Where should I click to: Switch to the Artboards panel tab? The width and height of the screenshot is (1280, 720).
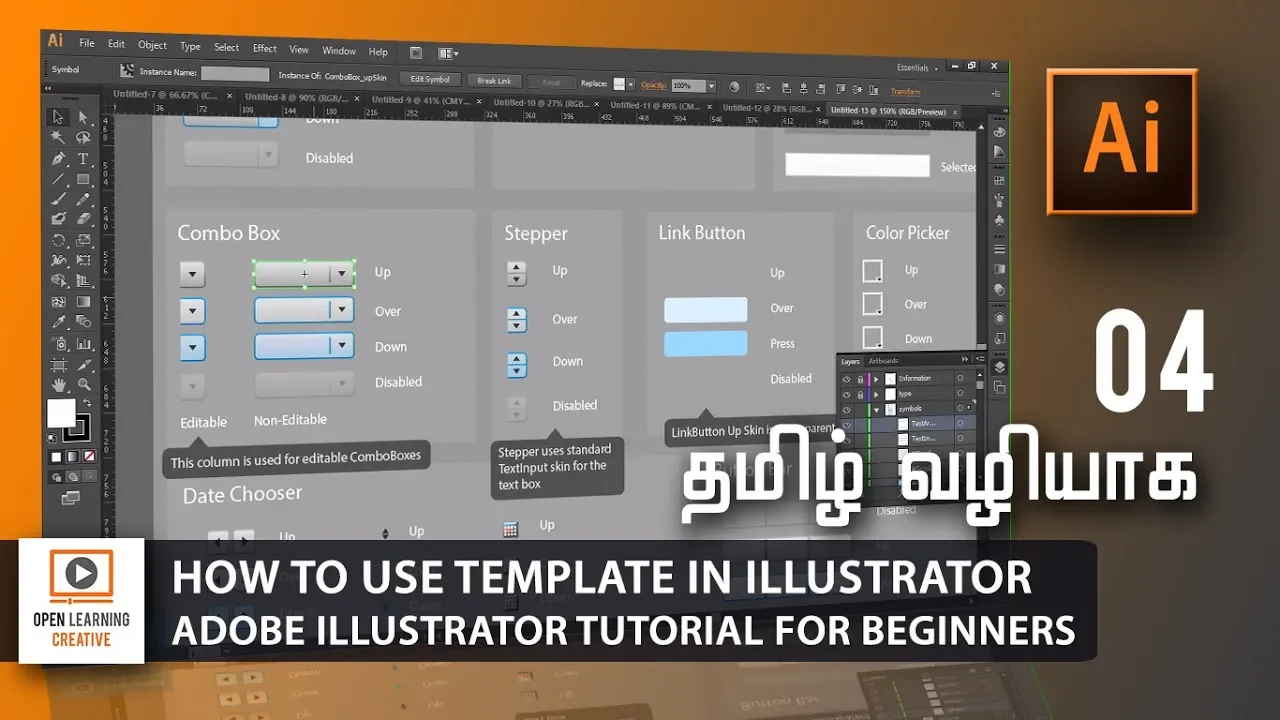884,361
